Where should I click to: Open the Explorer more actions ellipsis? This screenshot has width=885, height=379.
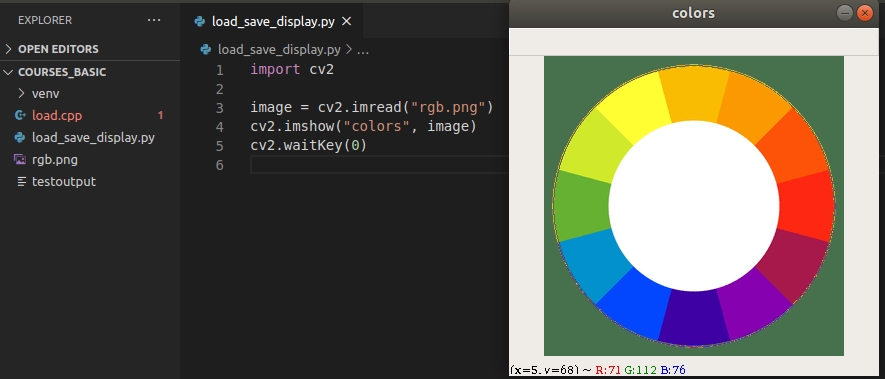(x=154, y=20)
